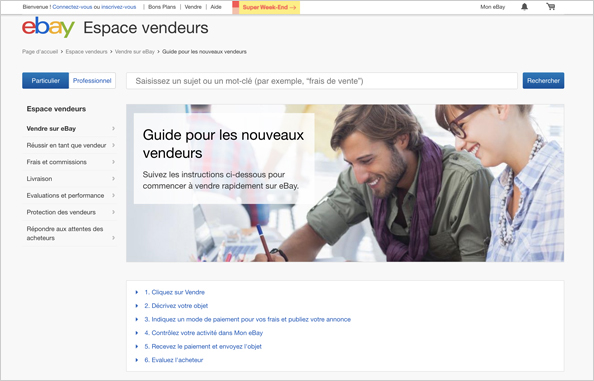Click the Rechercher button
Viewport: 594px width, 381px height.
[x=543, y=81]
